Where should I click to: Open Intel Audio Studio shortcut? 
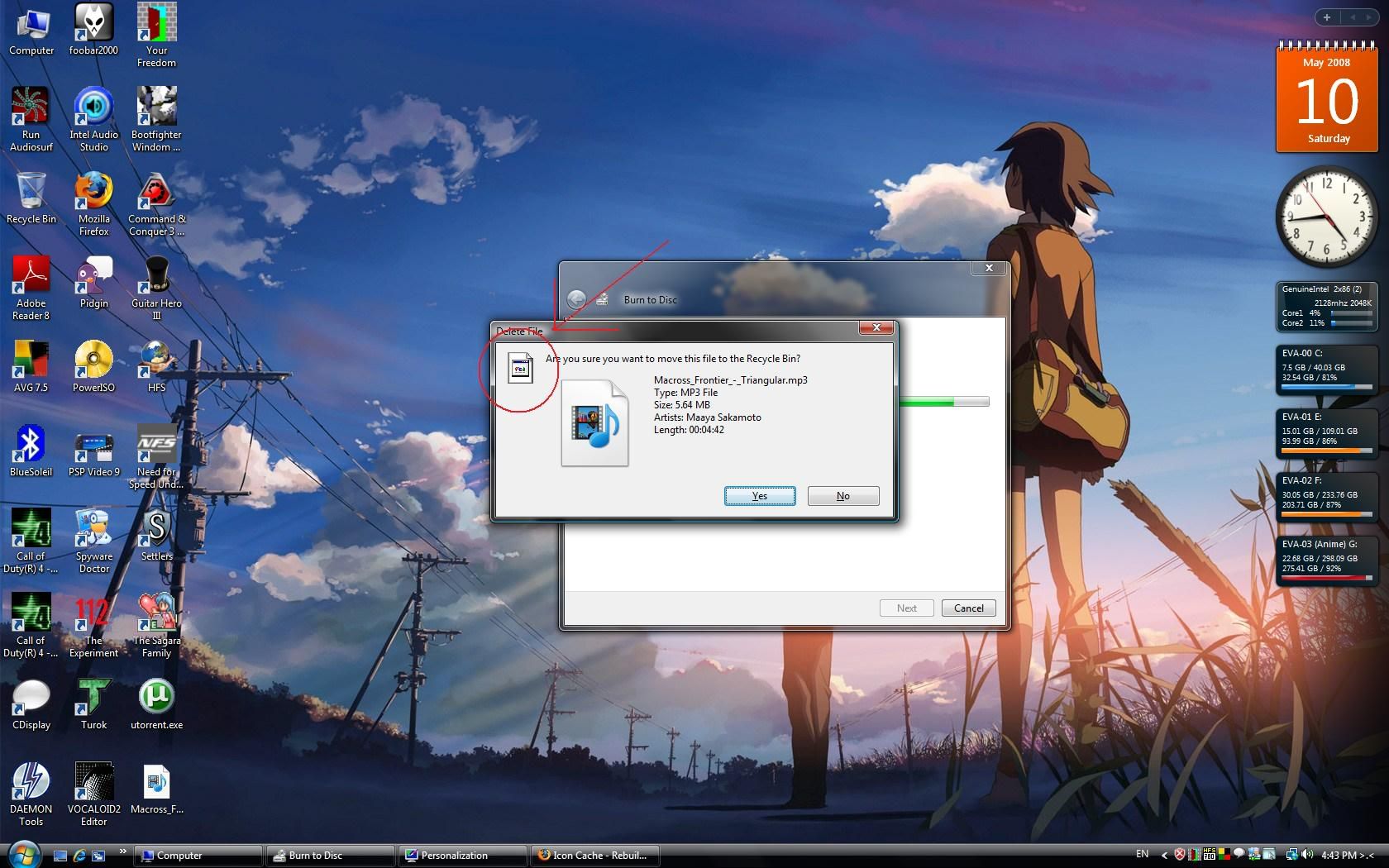tap(93, 120)
